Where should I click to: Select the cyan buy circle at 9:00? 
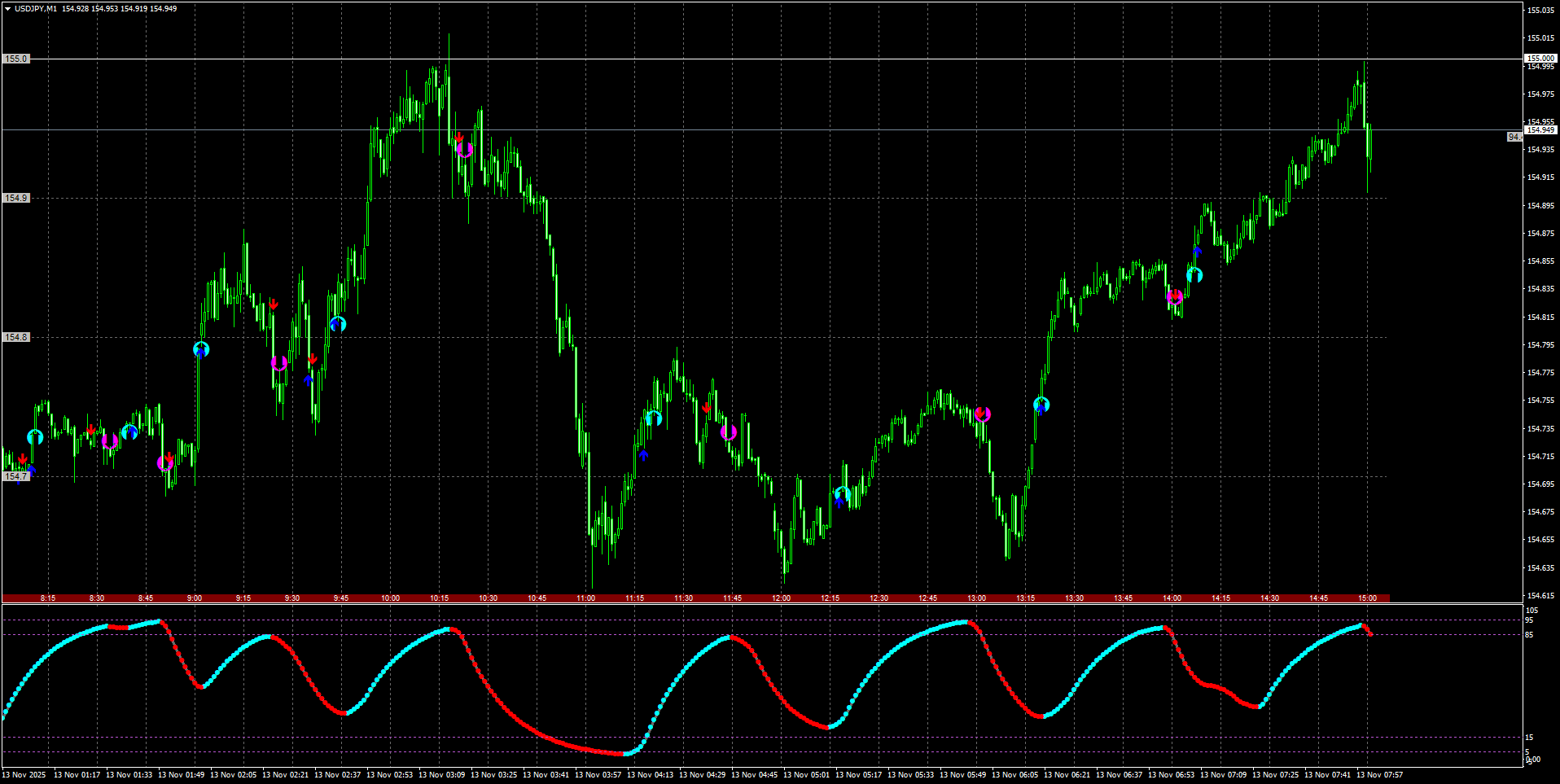[x=201, y=349]
